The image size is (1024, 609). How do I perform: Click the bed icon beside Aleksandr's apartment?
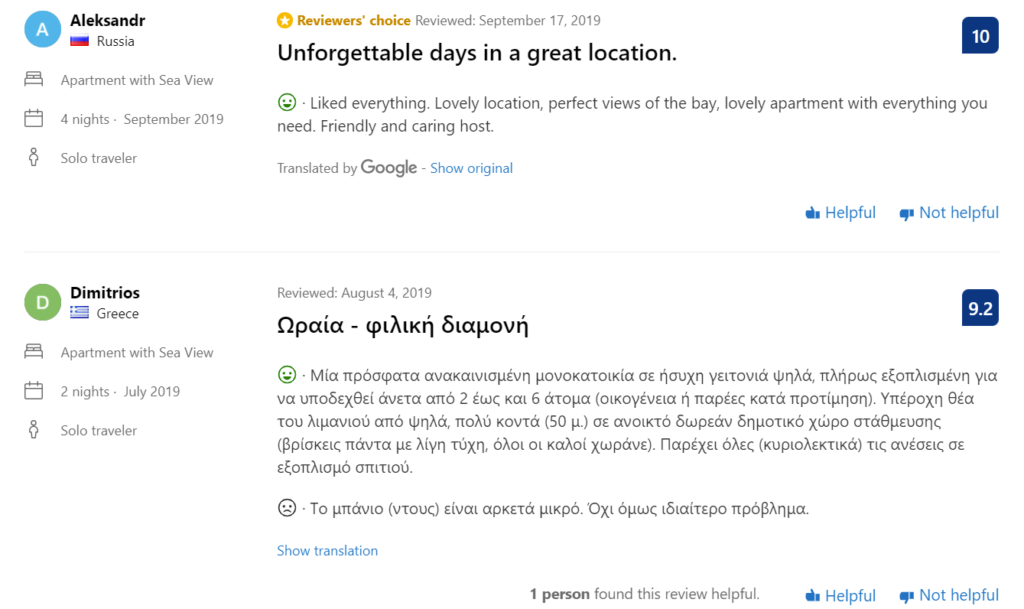[x=34, y=80]
